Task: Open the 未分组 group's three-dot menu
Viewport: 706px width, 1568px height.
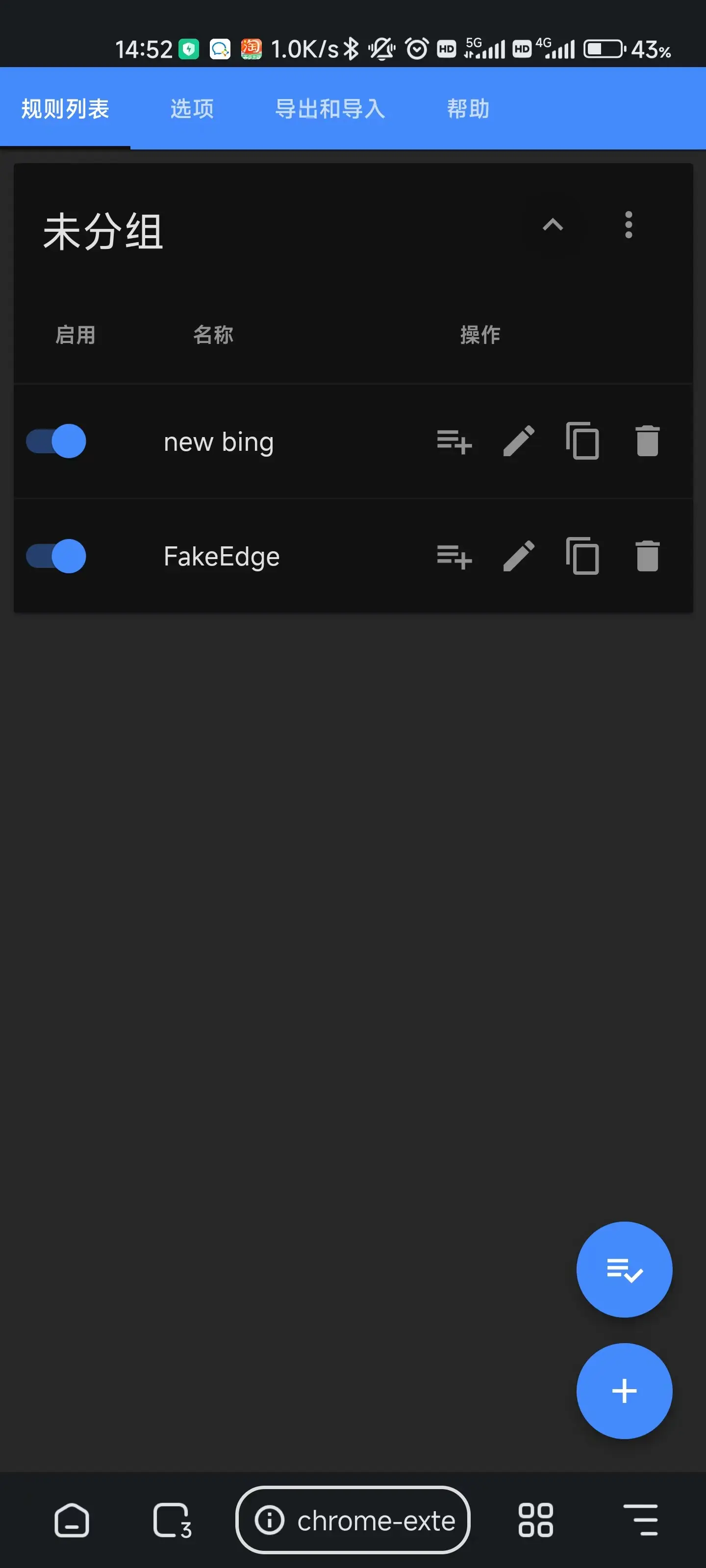Action: coord(628,225)
